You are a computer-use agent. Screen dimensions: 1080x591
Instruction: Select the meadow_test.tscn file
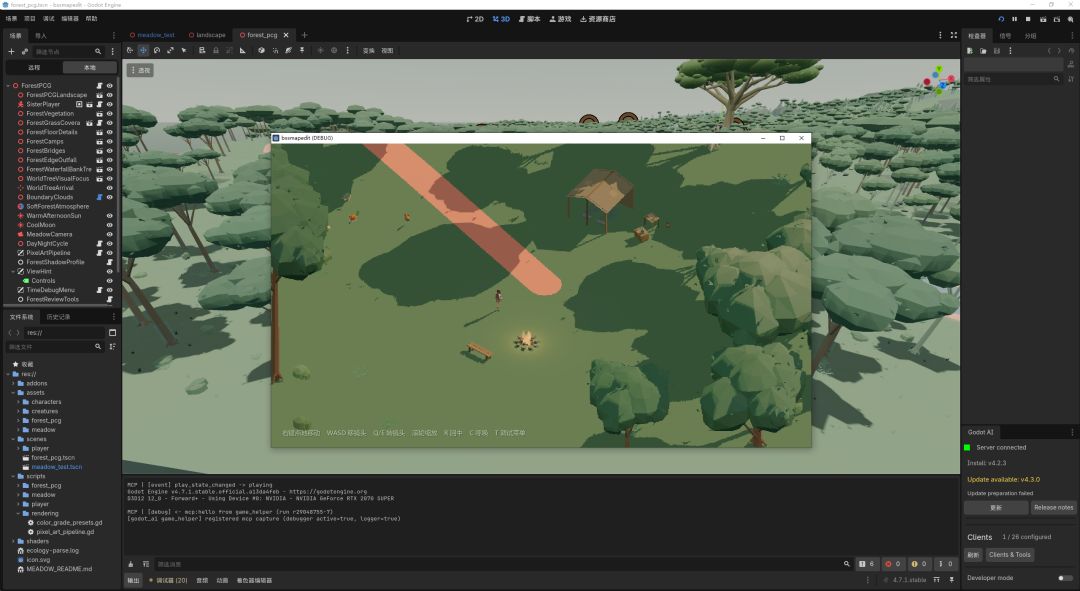(x=56, y=467)
